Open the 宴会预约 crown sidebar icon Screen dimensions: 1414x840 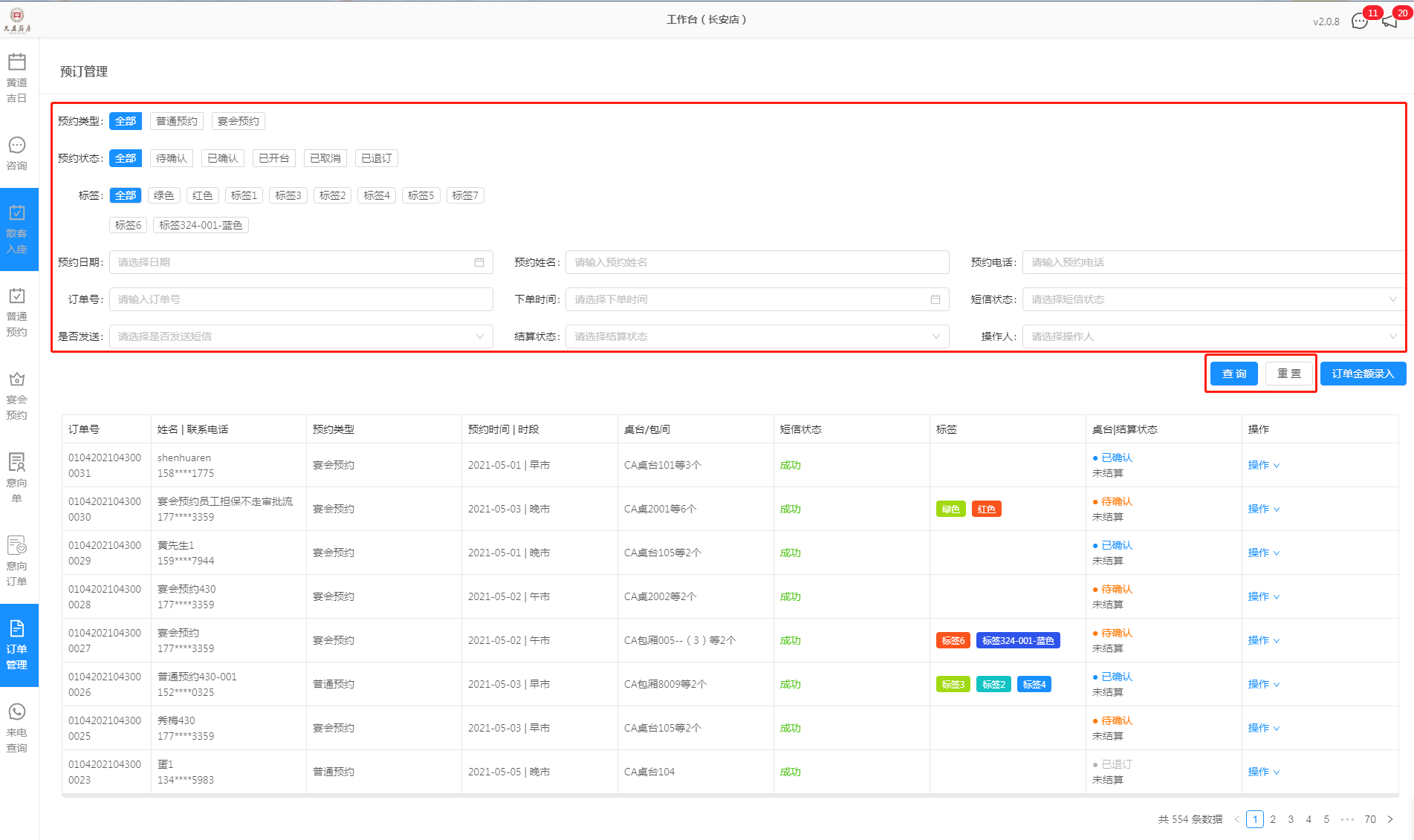click(17, 395)
